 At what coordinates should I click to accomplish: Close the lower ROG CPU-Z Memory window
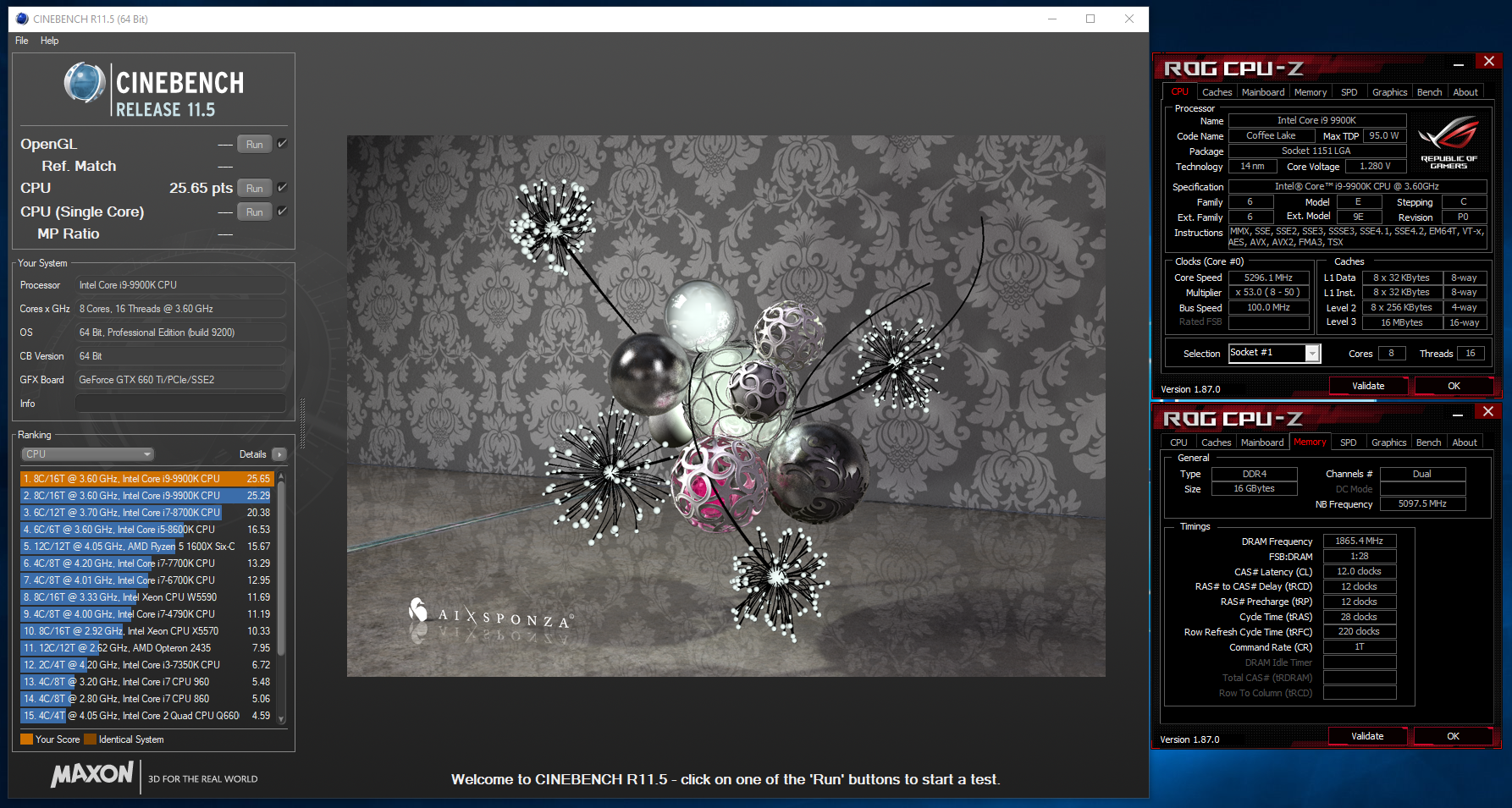point(1488,412)
